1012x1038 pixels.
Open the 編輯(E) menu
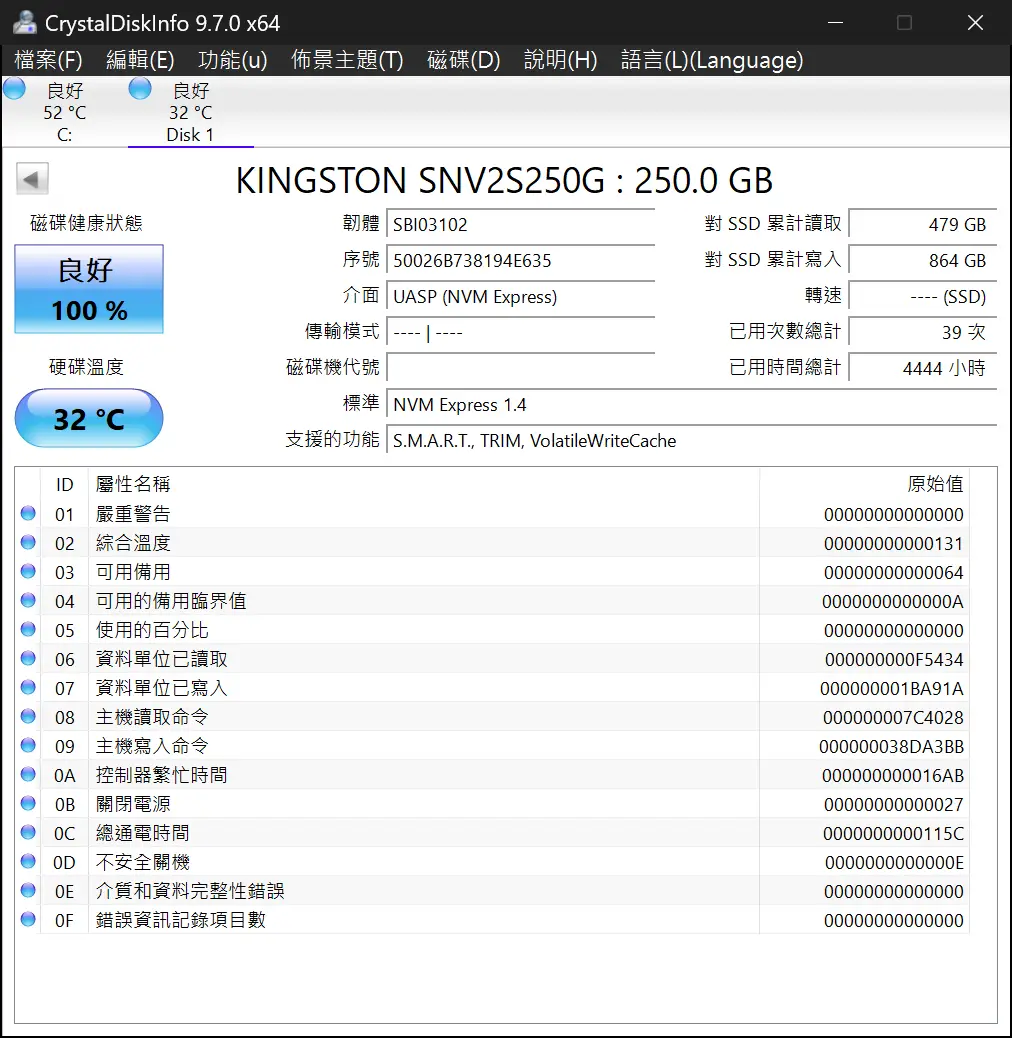[140, 60]
